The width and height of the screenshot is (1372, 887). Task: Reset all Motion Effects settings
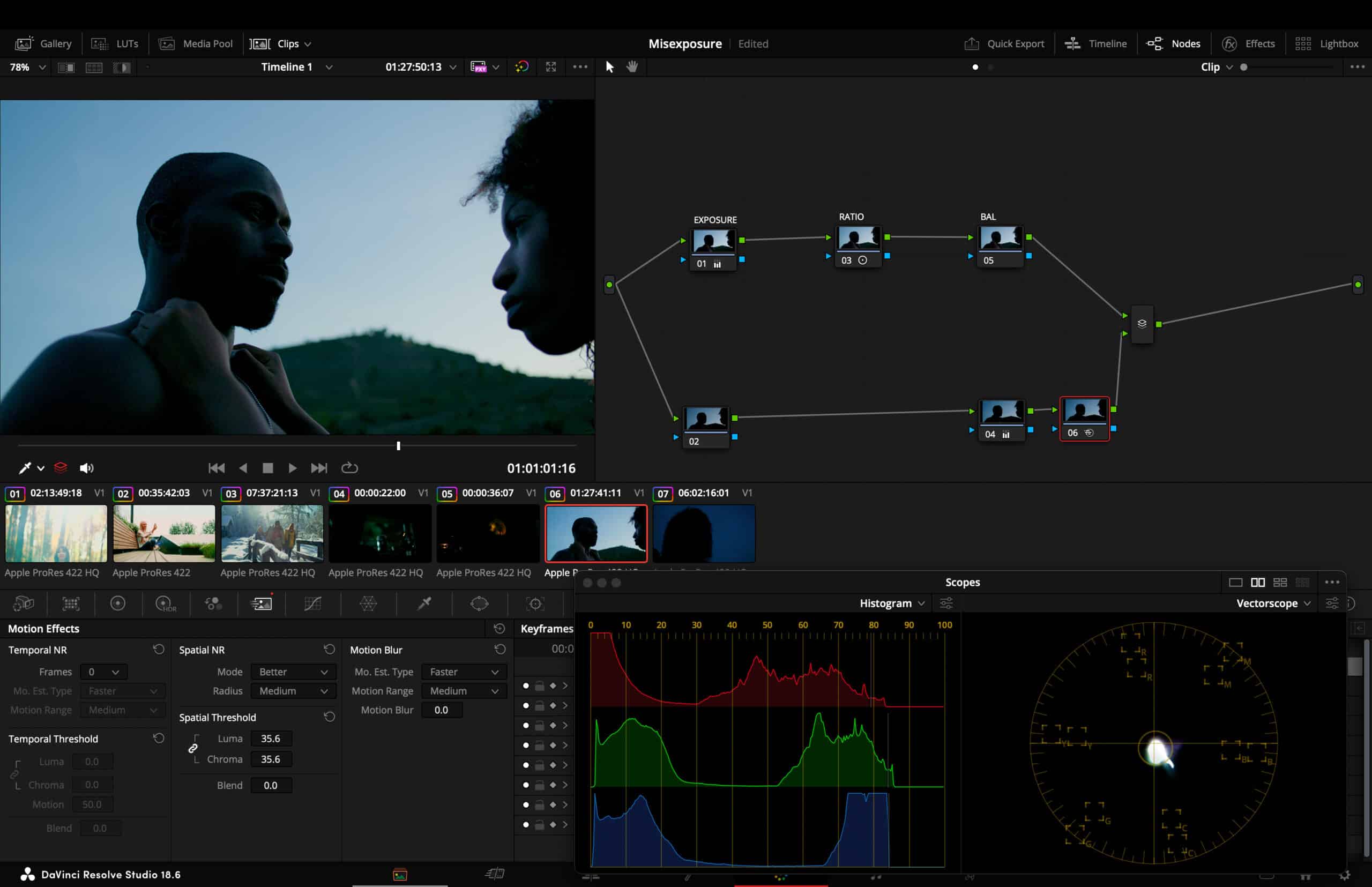coord(499,628)
